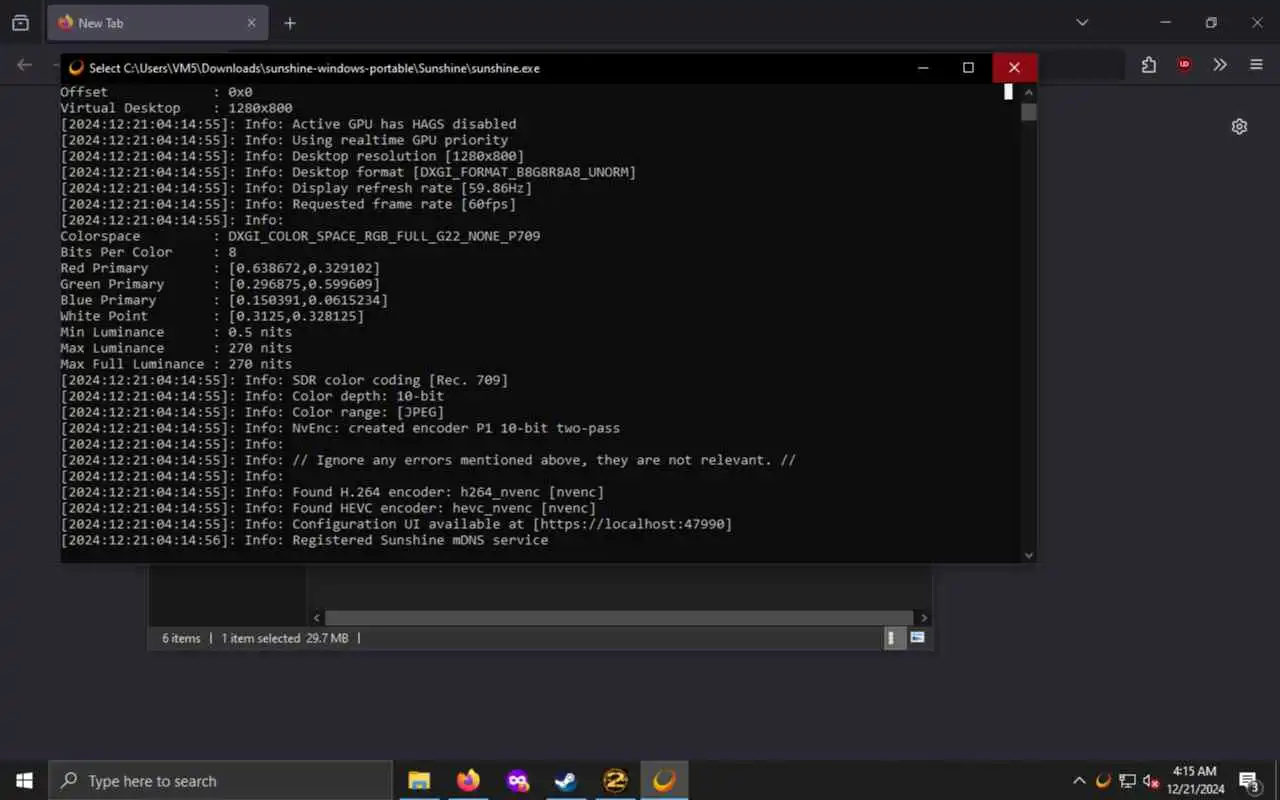The image size is (1280, 800).
Task: Minimize the Sunshine console window
Action: (x=923, y=68)
